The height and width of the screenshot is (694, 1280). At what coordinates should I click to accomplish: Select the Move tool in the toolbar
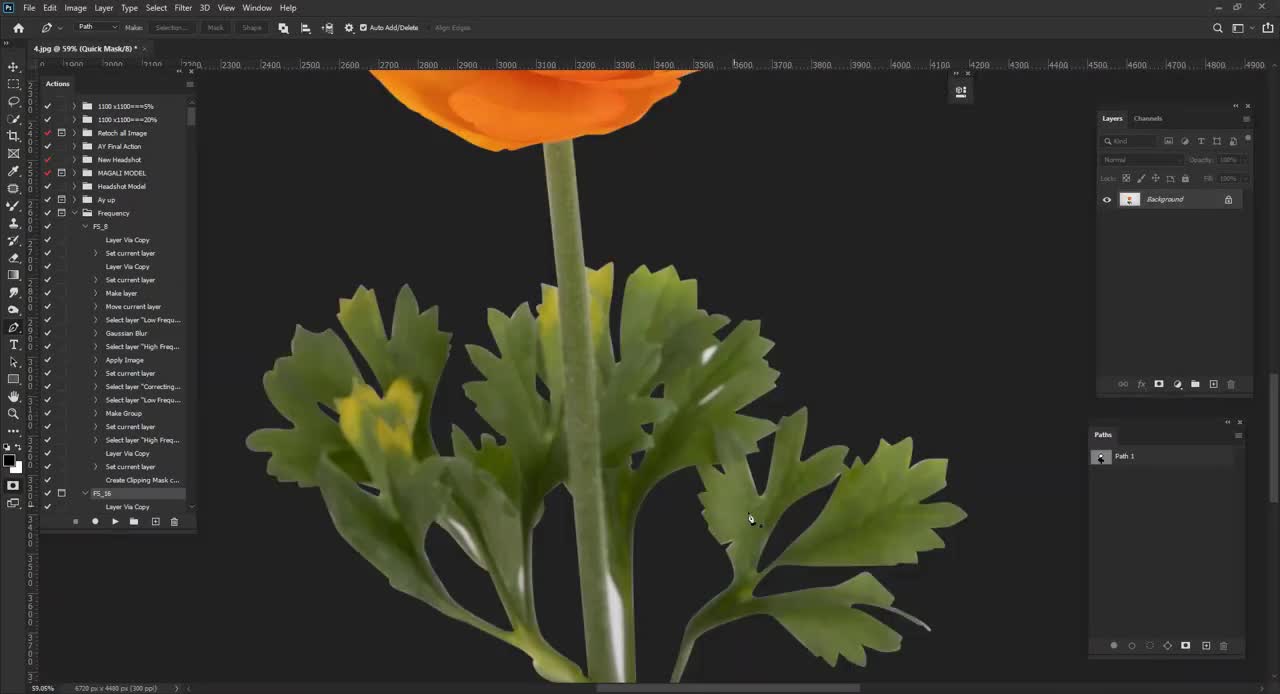tap(13, 67)
